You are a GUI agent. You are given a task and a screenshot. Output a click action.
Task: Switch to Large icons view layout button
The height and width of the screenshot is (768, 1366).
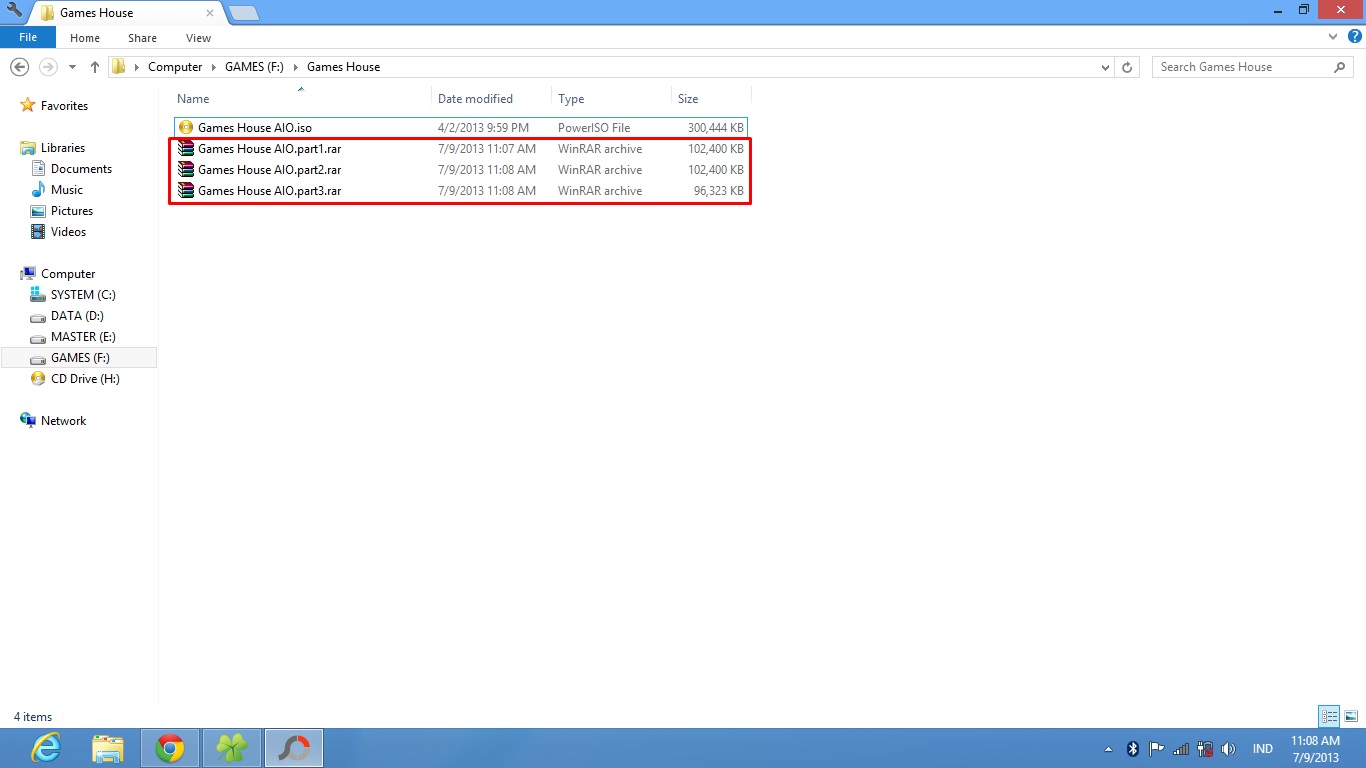point(1351,716)
